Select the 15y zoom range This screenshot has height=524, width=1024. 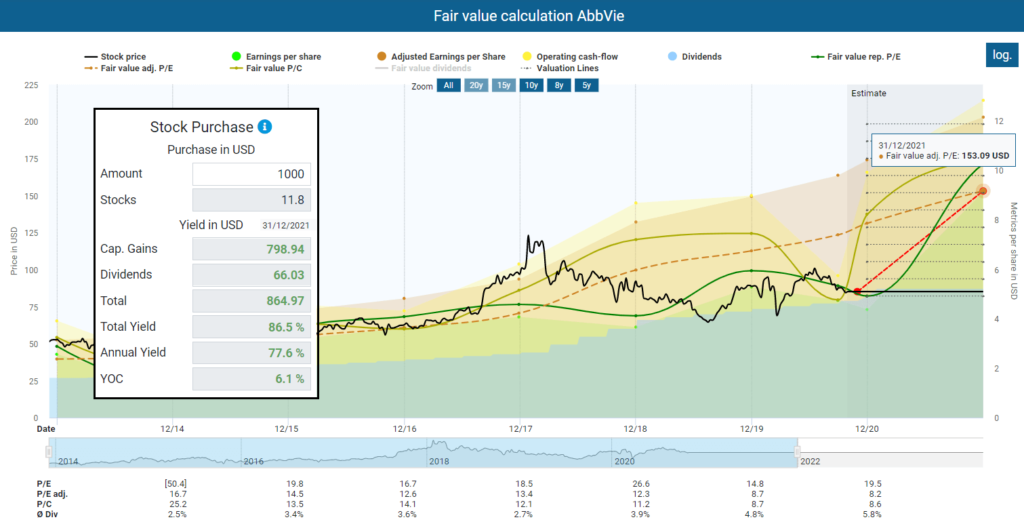coord(504,86)
